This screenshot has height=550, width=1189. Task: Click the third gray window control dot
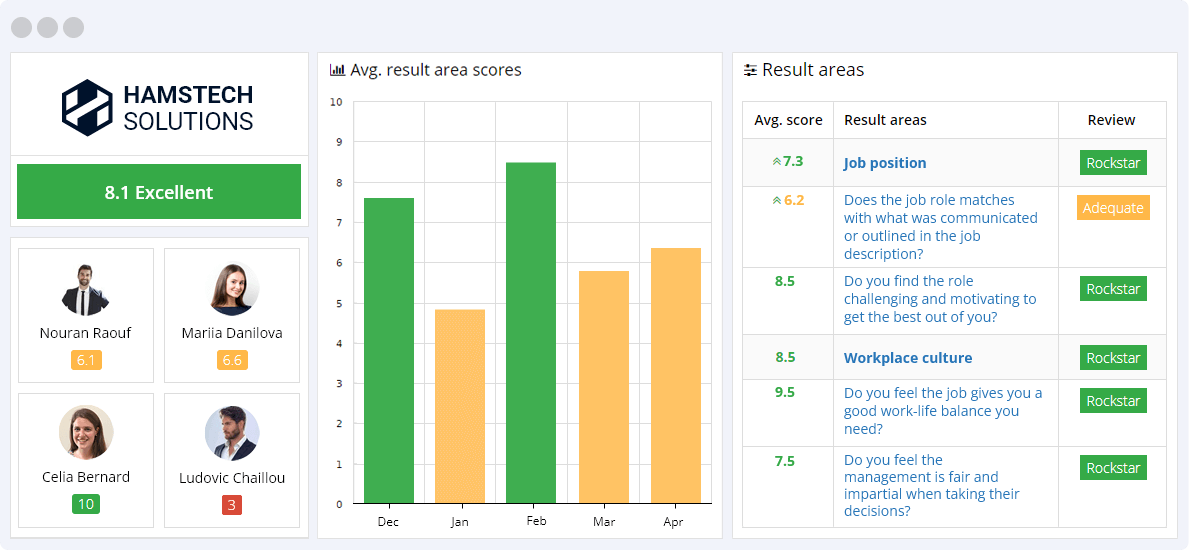tap(74, 27)
